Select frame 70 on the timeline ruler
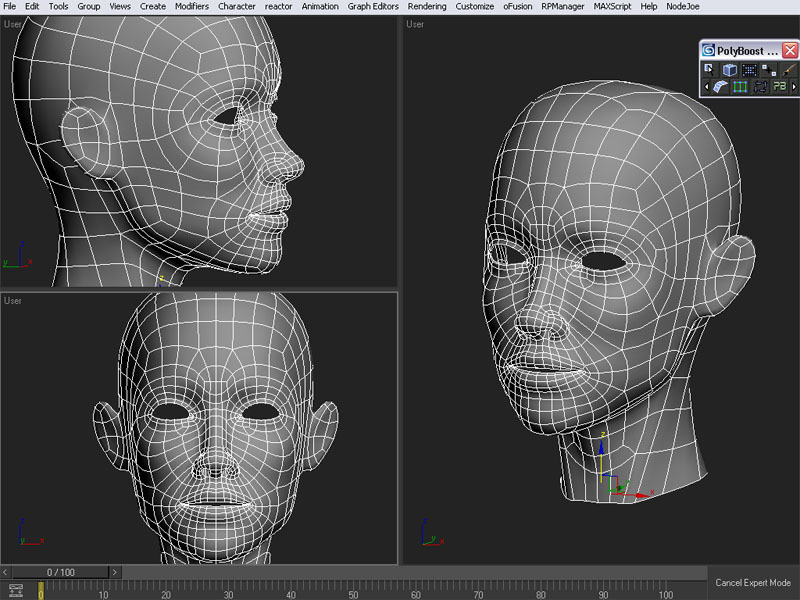The height and width of the screenshot is (600, 800). pos(478,594)
